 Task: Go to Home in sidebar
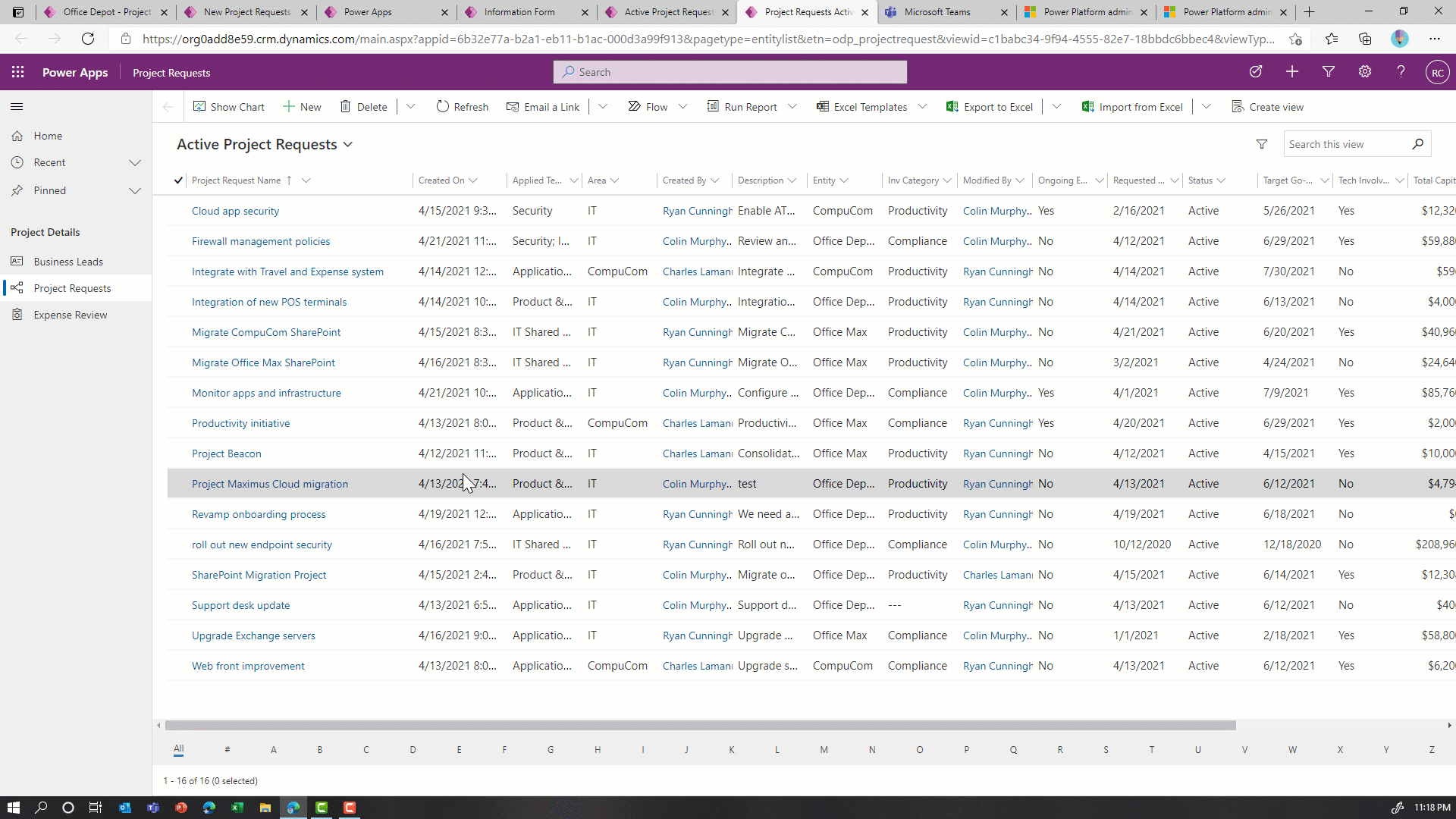[76, 136]
